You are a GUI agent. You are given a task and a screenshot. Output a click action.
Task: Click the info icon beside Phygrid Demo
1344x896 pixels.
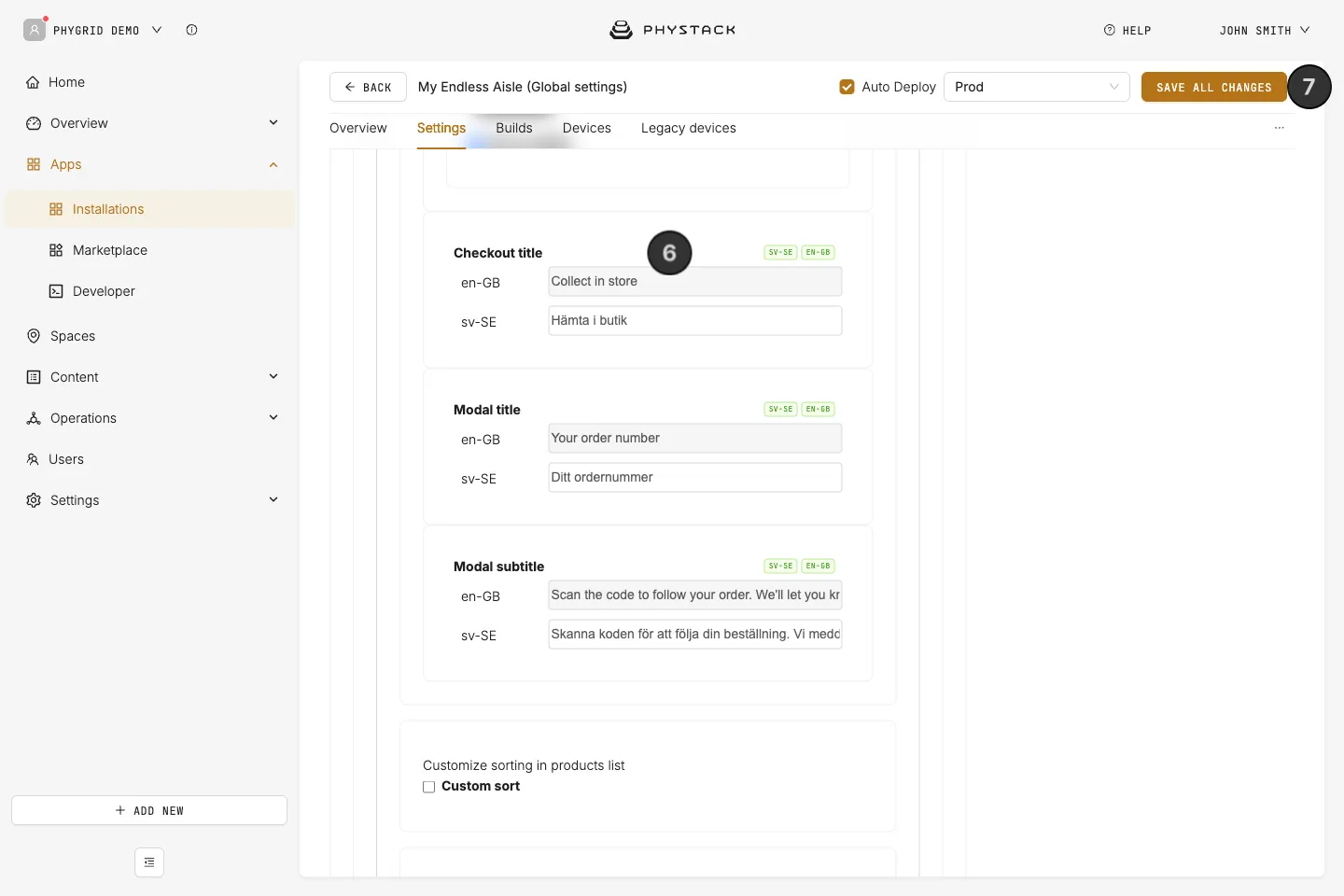(x=191, y=30)
